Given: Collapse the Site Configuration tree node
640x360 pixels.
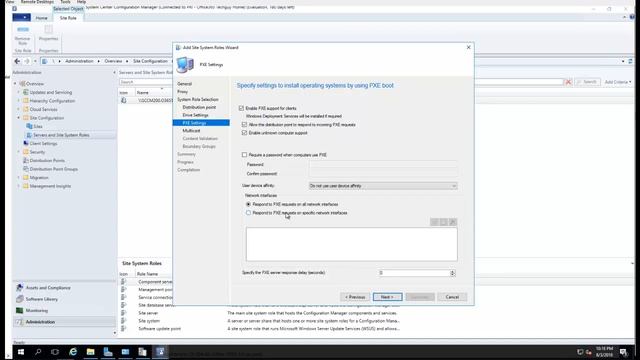Looking at the screenshot, I should point(19,118).
